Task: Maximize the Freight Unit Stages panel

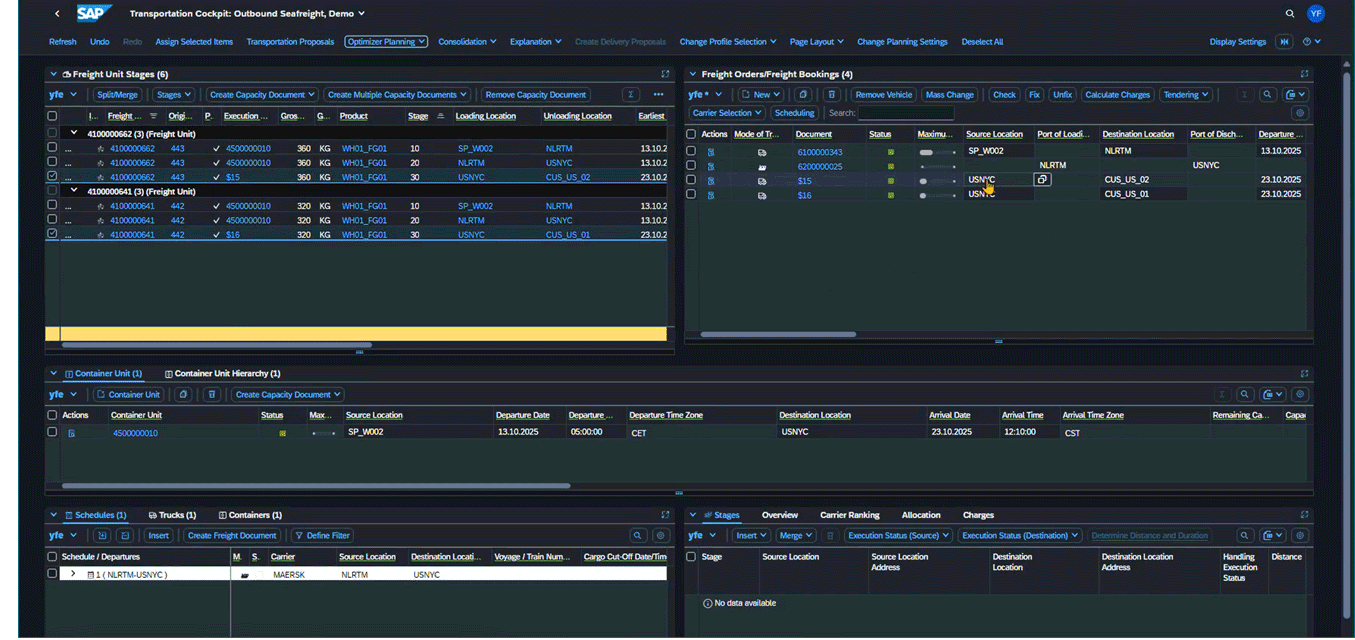Action: [665, 74]
